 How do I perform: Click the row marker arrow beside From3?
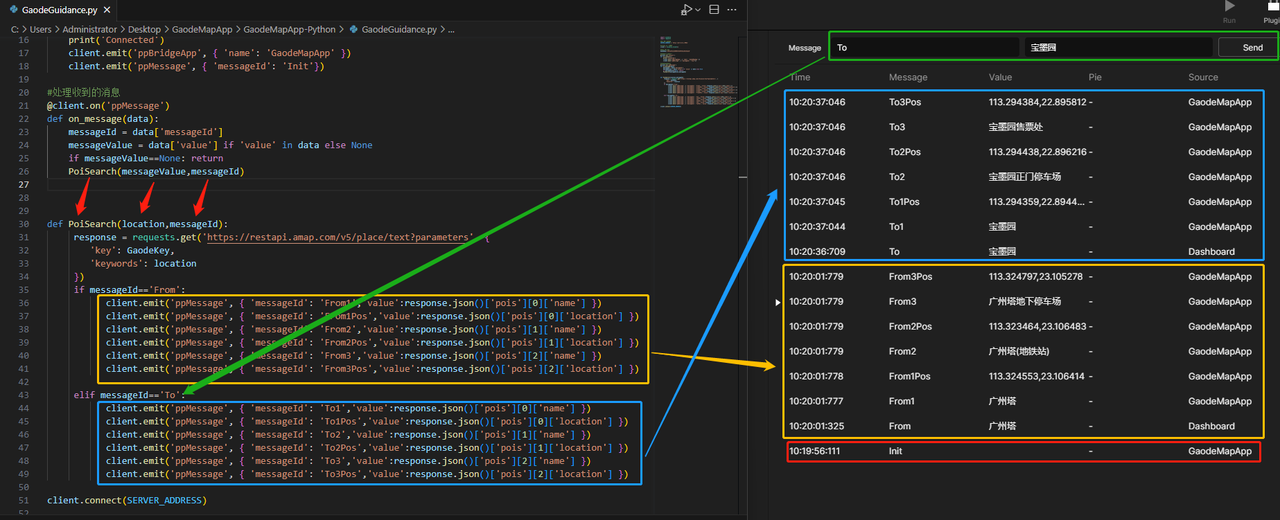click(x=780, y=302)
